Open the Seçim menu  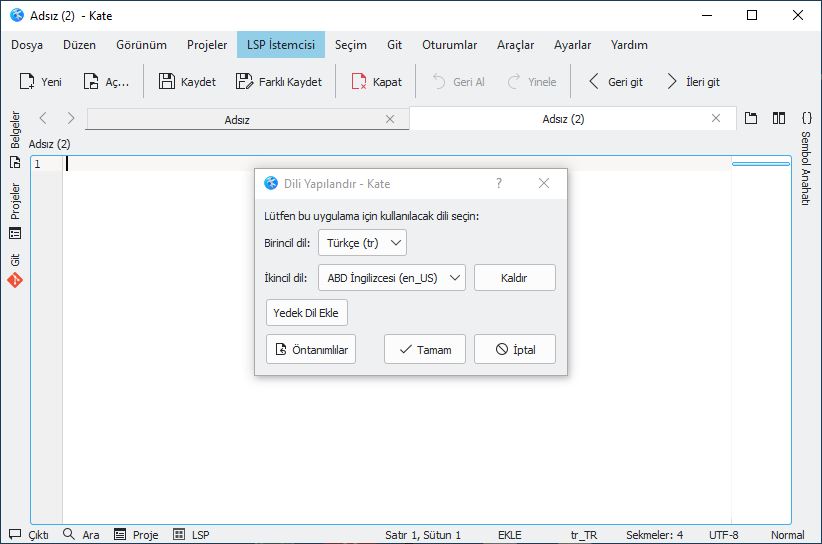[x=351, y=45]
